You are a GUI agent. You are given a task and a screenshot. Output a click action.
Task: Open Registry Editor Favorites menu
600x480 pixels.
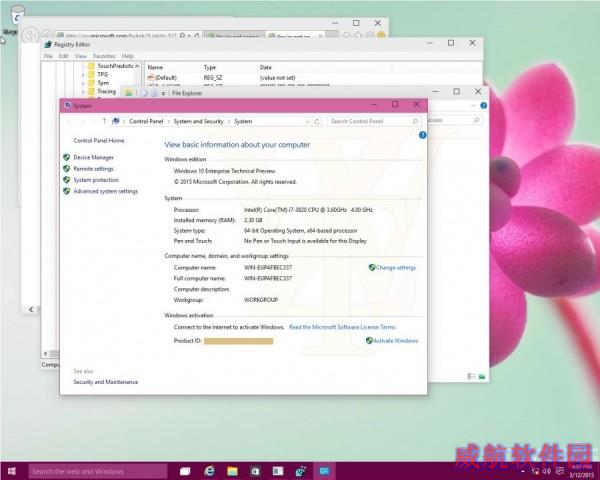pyautogui.click(x=104, y=56)
